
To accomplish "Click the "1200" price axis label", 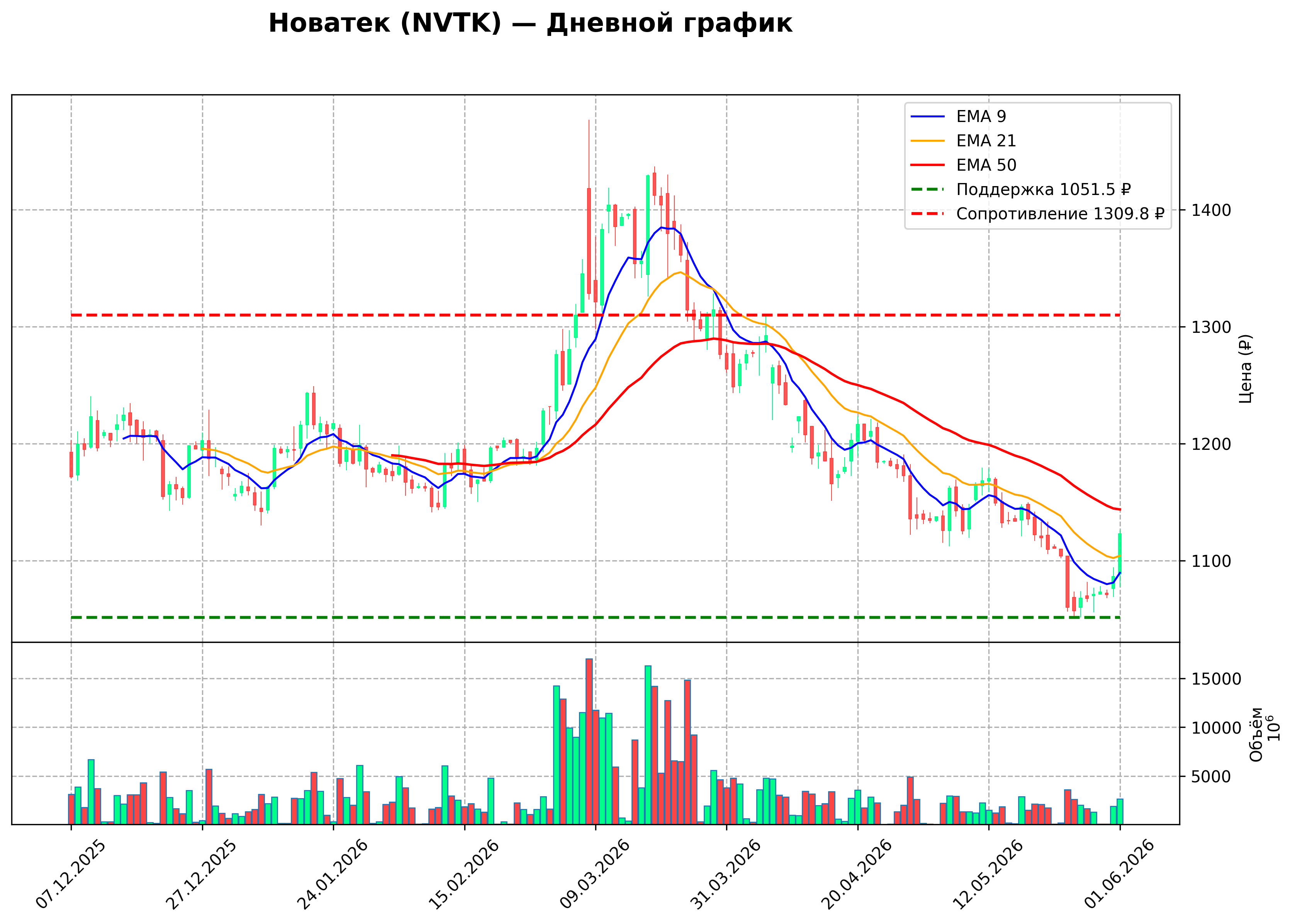I will pyautogui.click(x=1211, y=444).
